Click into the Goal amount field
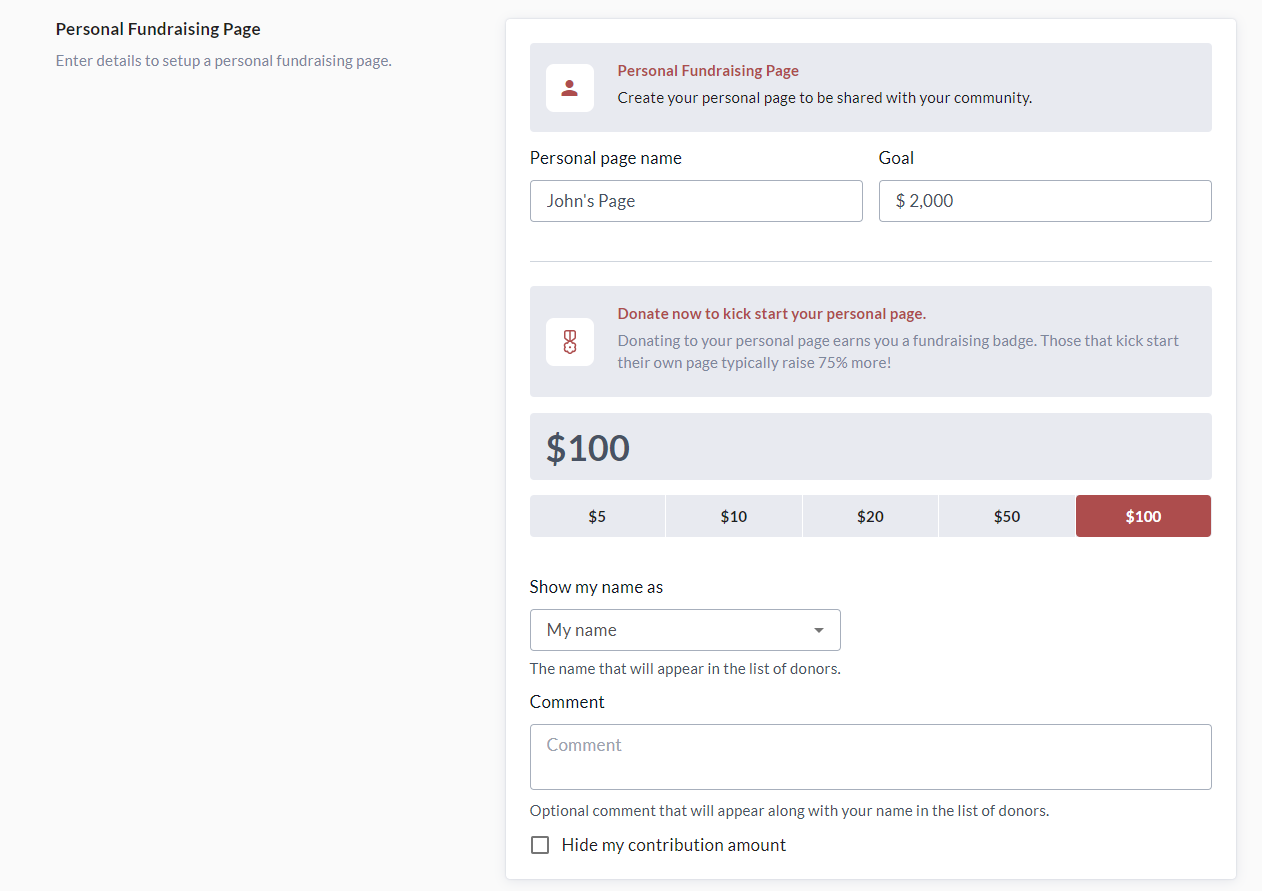This screenshot has width=1262, height=891. (x=1045, y=201)
